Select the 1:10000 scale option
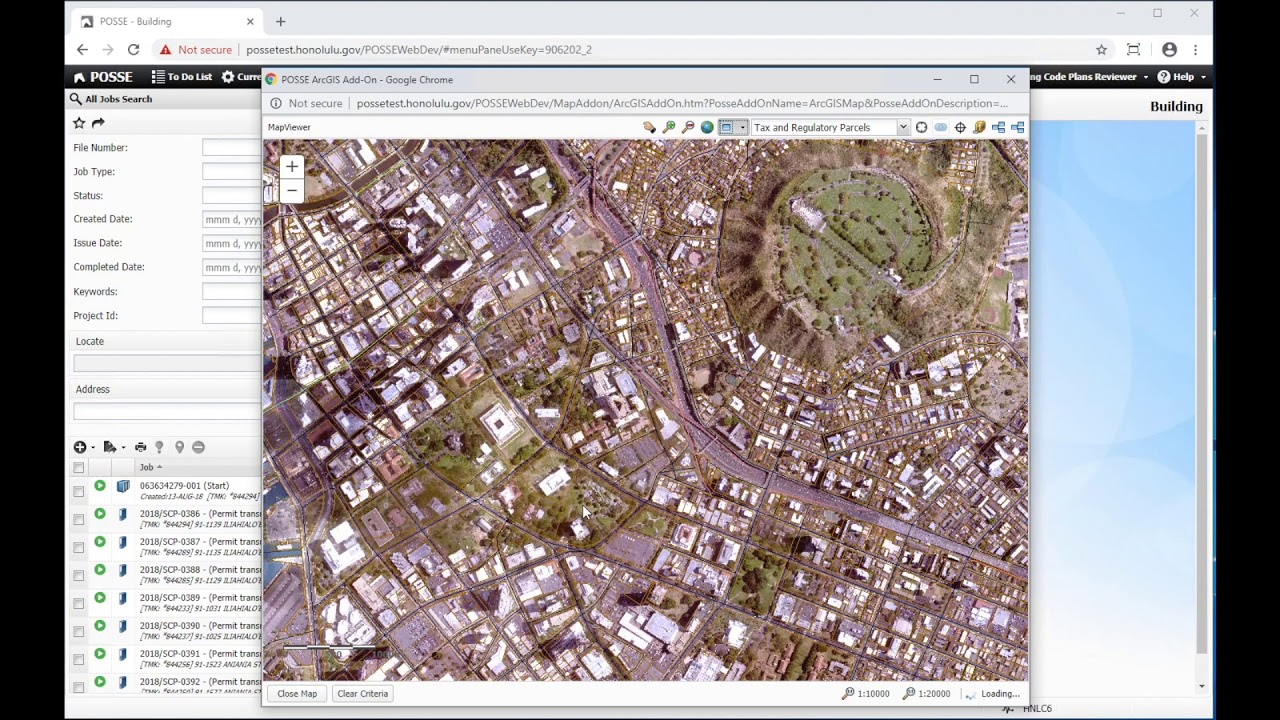The image size is (1280, 720). [865, 693]
